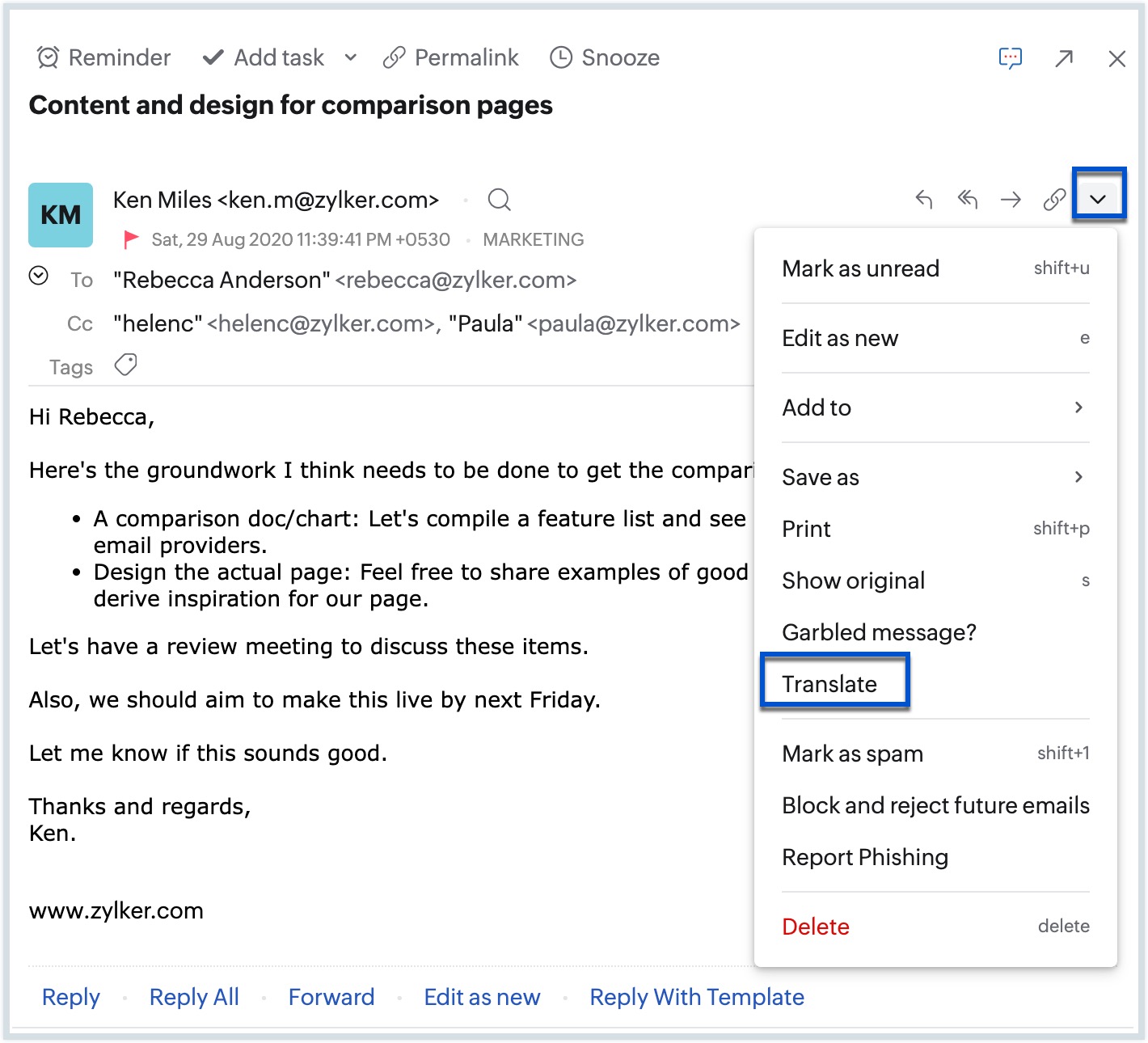The image size is (1148, 1043).
Task: Click the bottom Forward link
Action: tap(331, 997)
